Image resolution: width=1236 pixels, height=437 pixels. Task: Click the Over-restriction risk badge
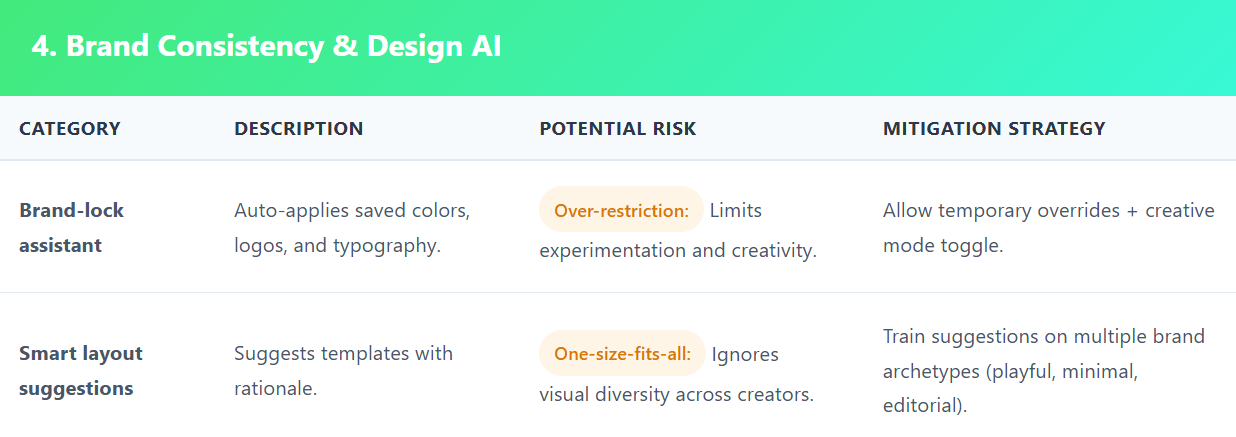click(622, 211)
